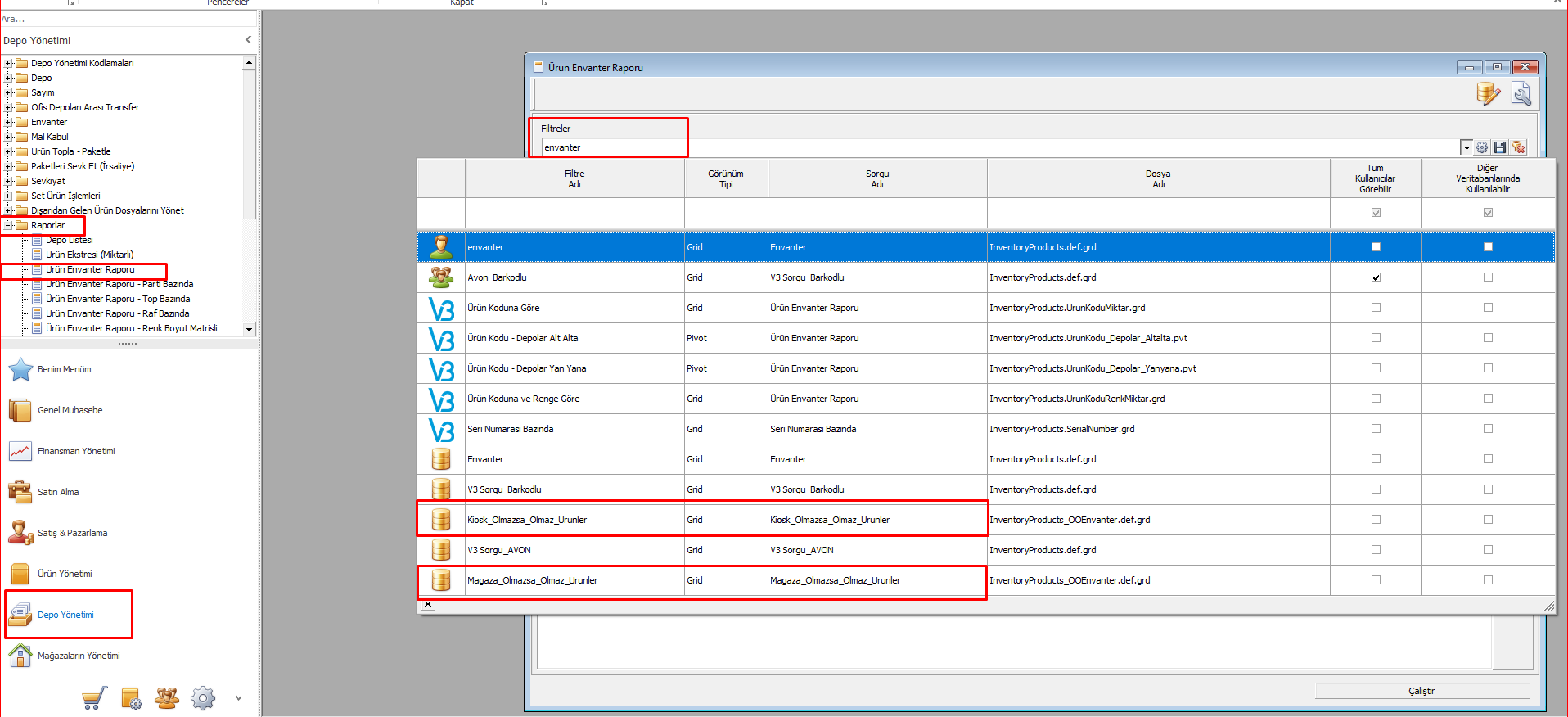Click tree scrollbar down arrow

click(x=249, y=329)
